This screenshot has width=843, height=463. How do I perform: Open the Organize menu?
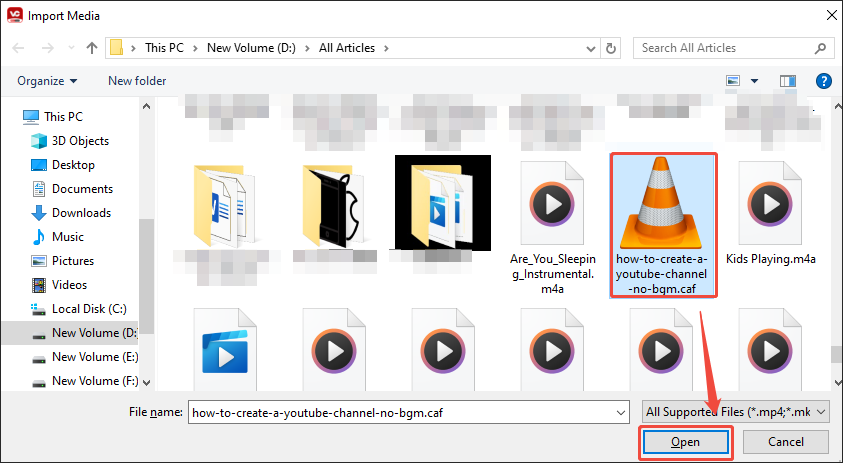pyautogui.click(x=47, y=81)
